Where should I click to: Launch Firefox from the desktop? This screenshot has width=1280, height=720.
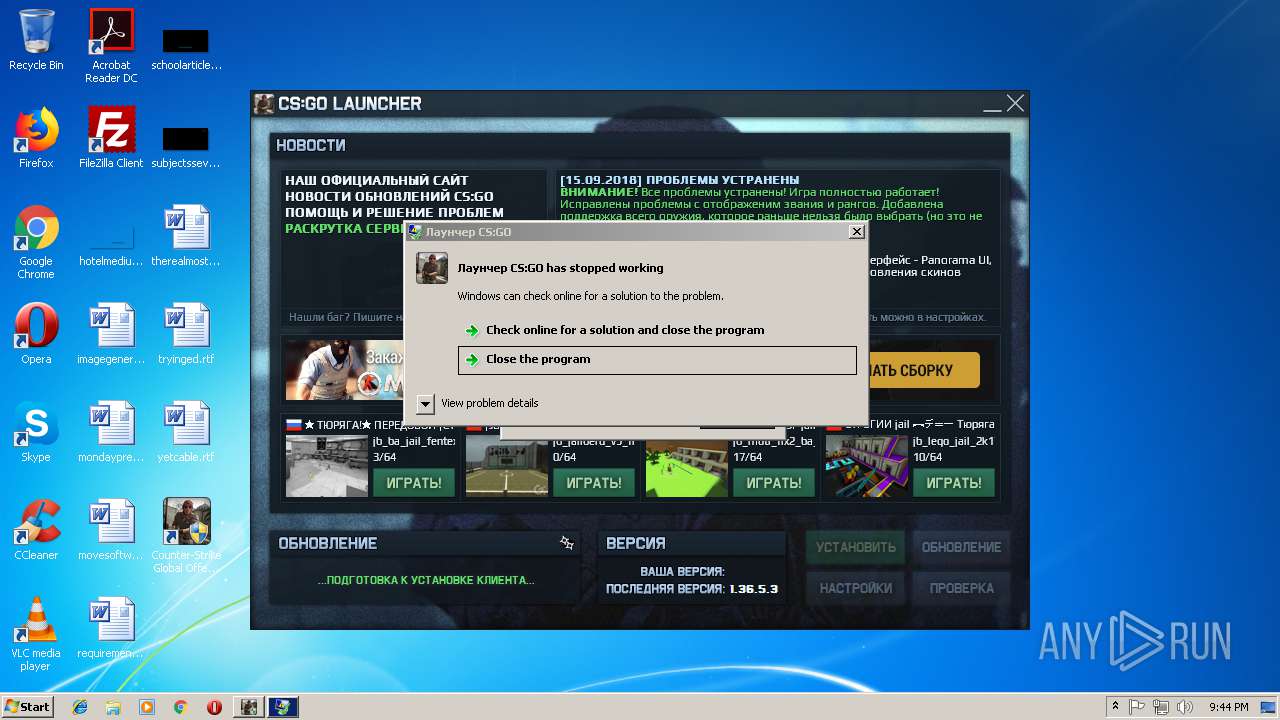pos(36,138)
